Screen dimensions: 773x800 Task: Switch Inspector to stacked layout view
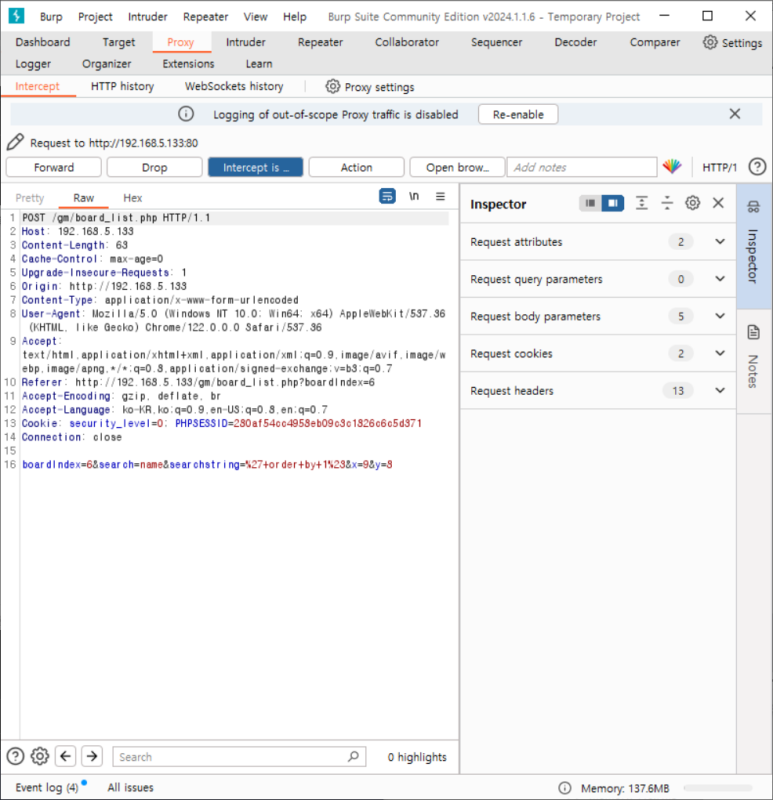pos(590,203)
